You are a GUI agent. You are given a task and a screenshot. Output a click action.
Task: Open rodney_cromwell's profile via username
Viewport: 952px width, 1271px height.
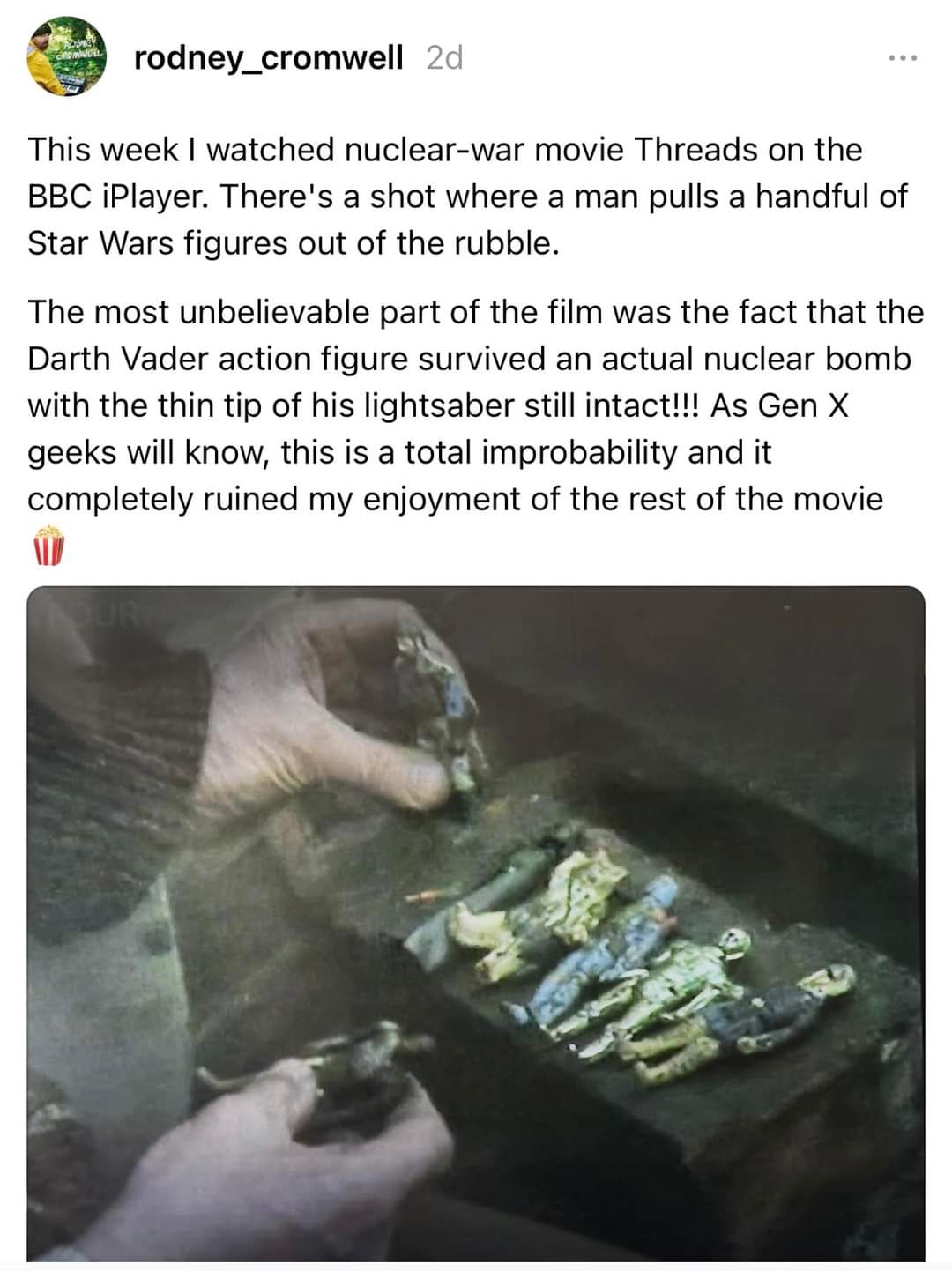coord(269,58)
